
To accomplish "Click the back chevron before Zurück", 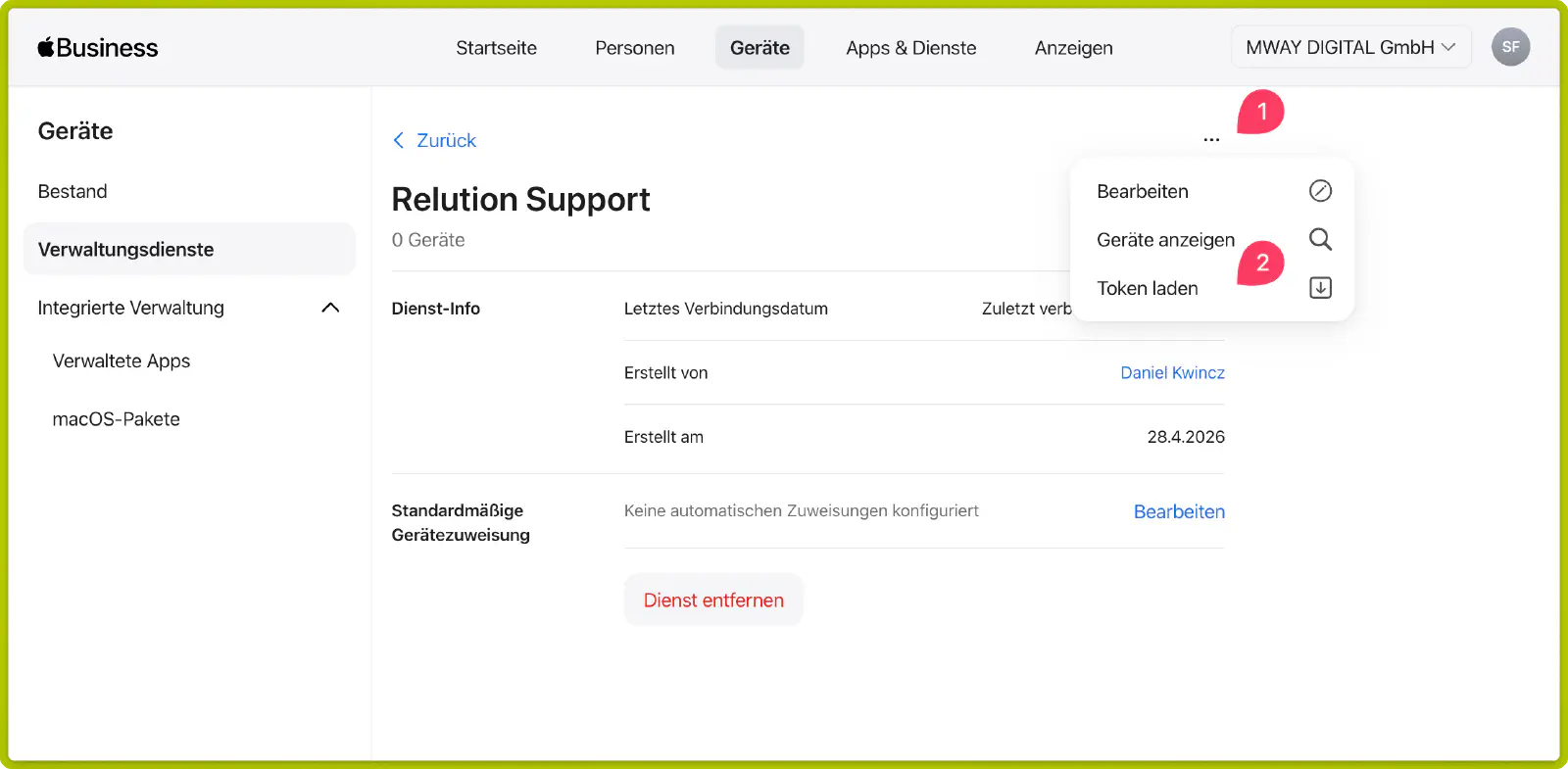I will (x=399, y=140).
